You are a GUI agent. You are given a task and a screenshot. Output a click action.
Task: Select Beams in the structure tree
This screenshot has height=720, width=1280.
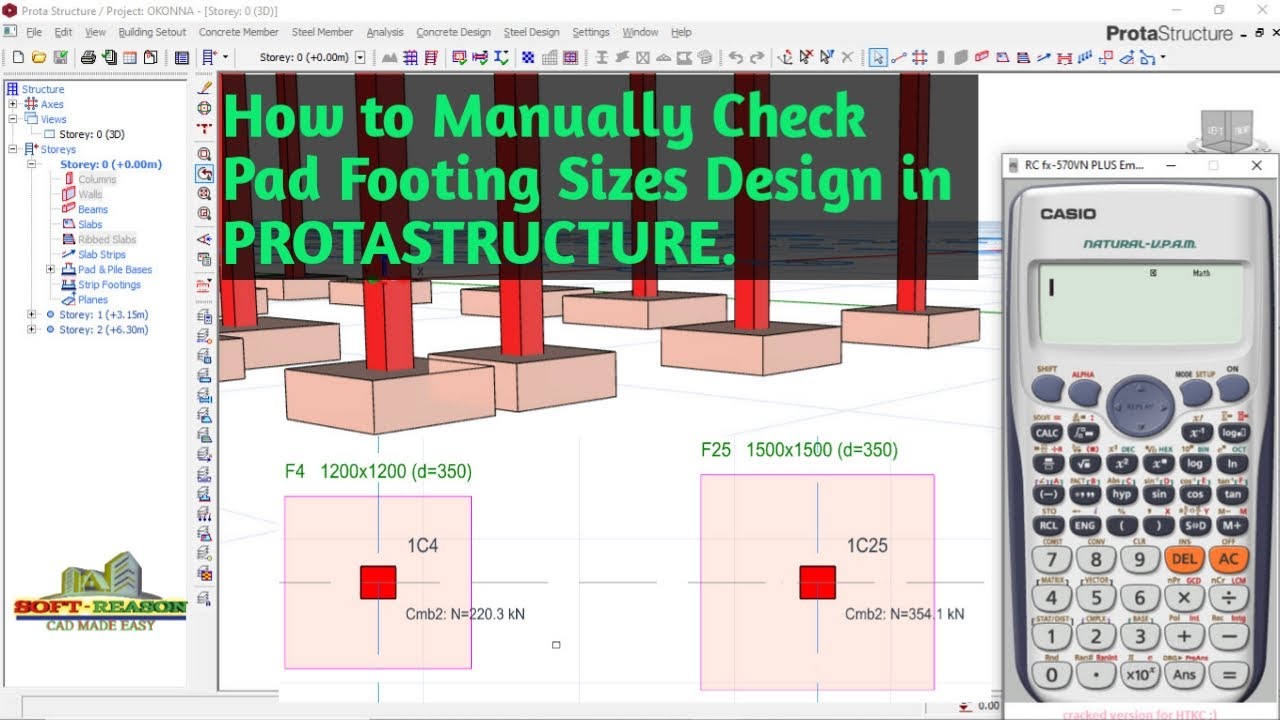coord(93,209)
